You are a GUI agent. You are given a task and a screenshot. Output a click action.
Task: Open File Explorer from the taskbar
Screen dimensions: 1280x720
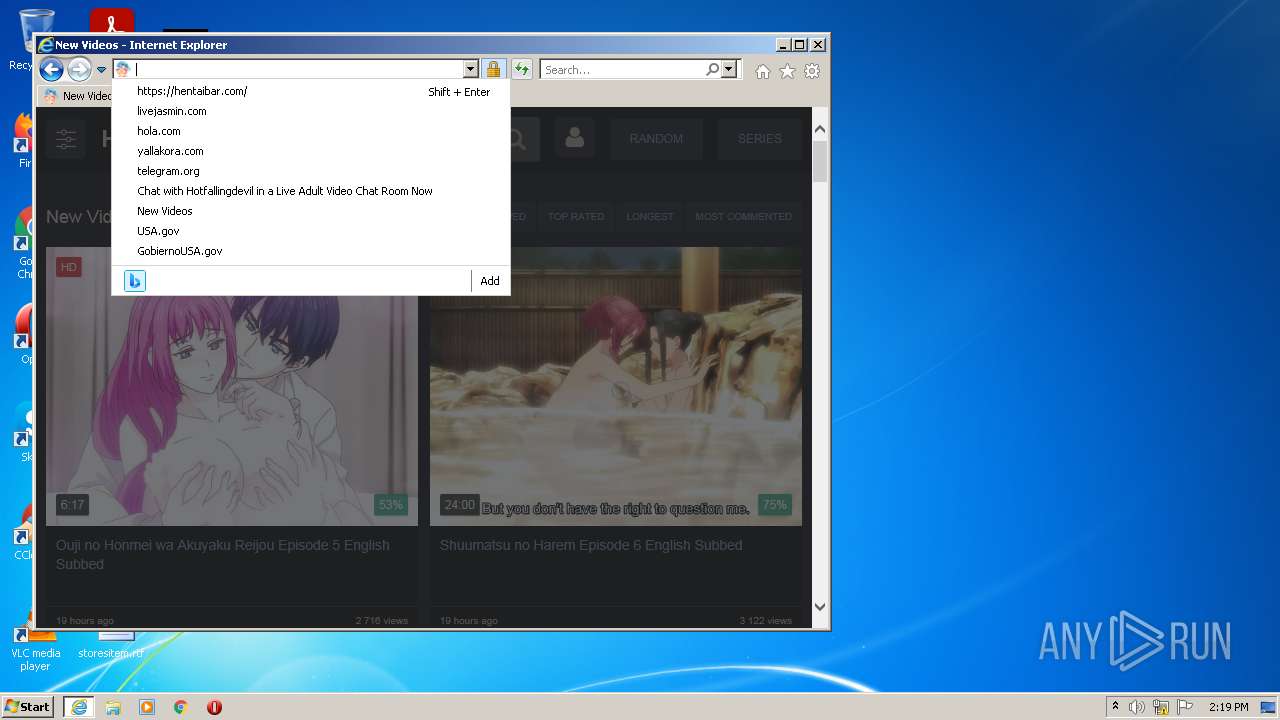(x=113, y=707)
